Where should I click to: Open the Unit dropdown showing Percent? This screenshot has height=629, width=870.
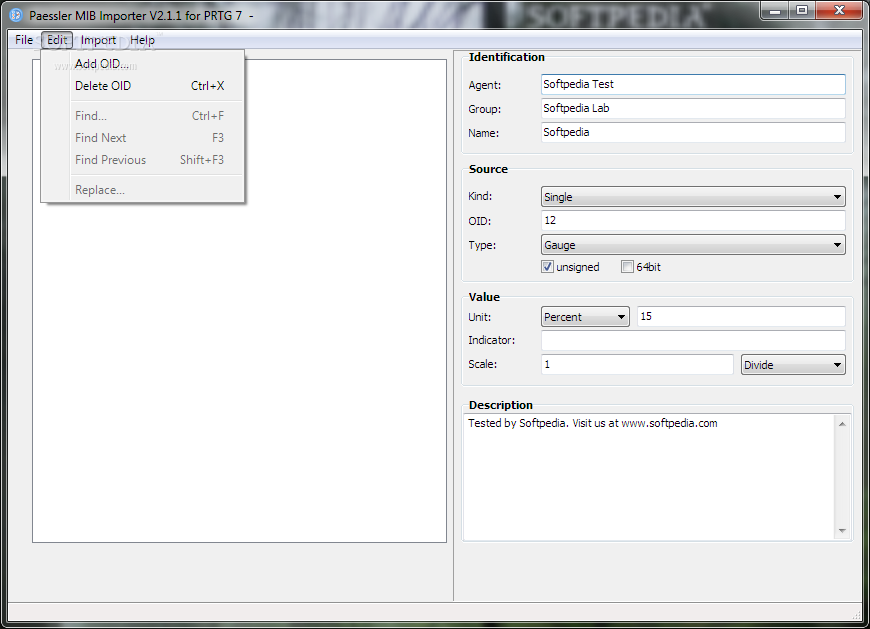(585, 317)
